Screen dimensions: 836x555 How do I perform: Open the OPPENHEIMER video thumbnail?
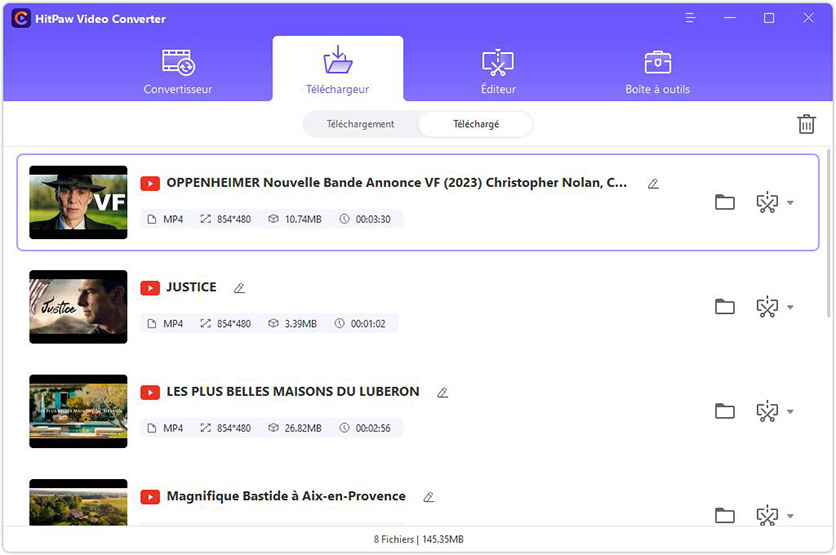tap(78, 202)
